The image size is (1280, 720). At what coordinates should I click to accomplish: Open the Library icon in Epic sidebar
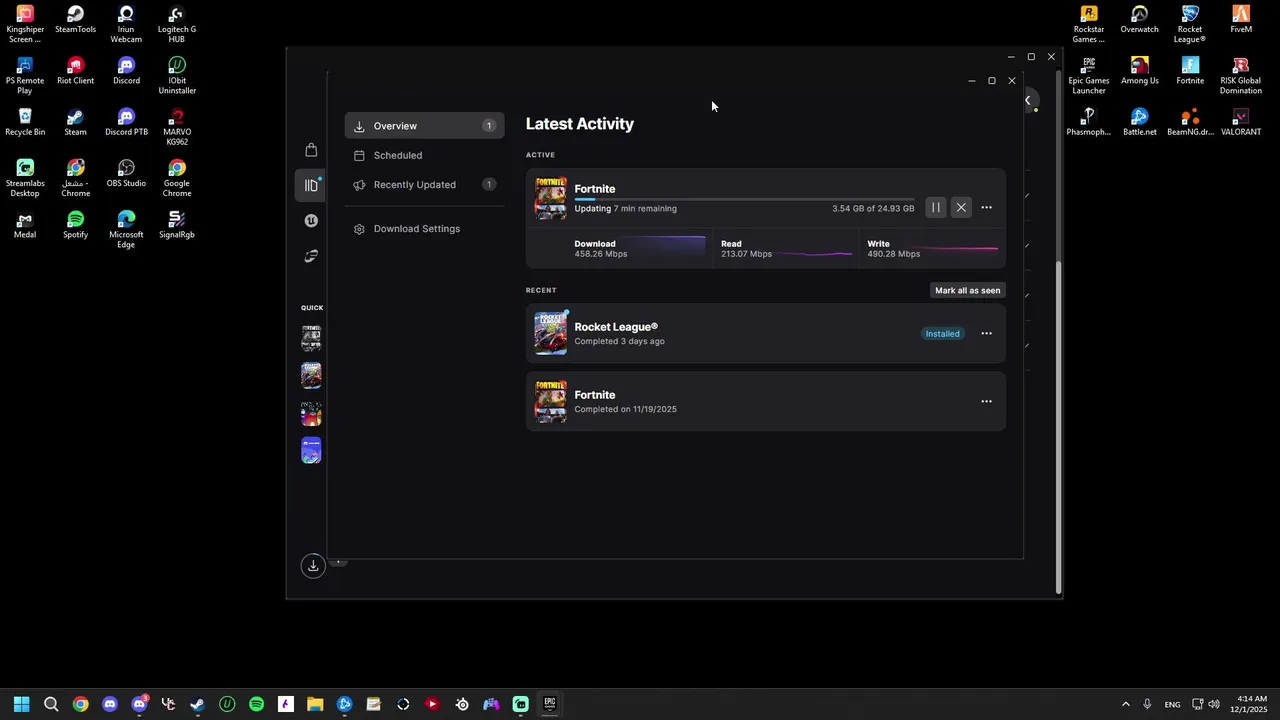pyautogui.click(x=311, y=185)
